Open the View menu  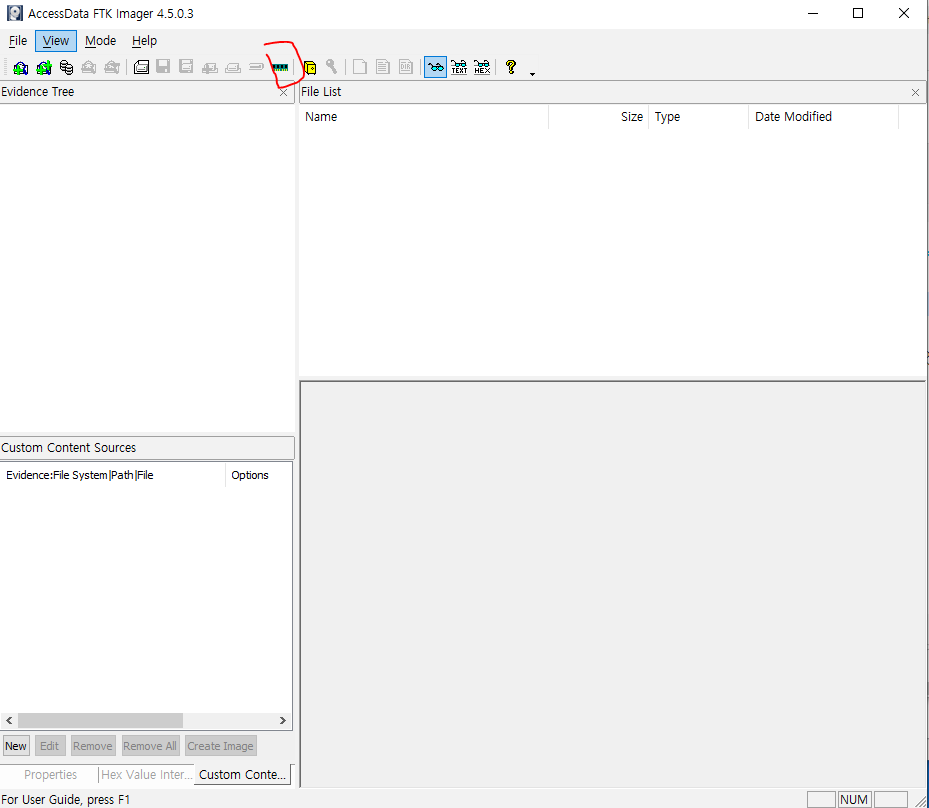click(56, 41)
